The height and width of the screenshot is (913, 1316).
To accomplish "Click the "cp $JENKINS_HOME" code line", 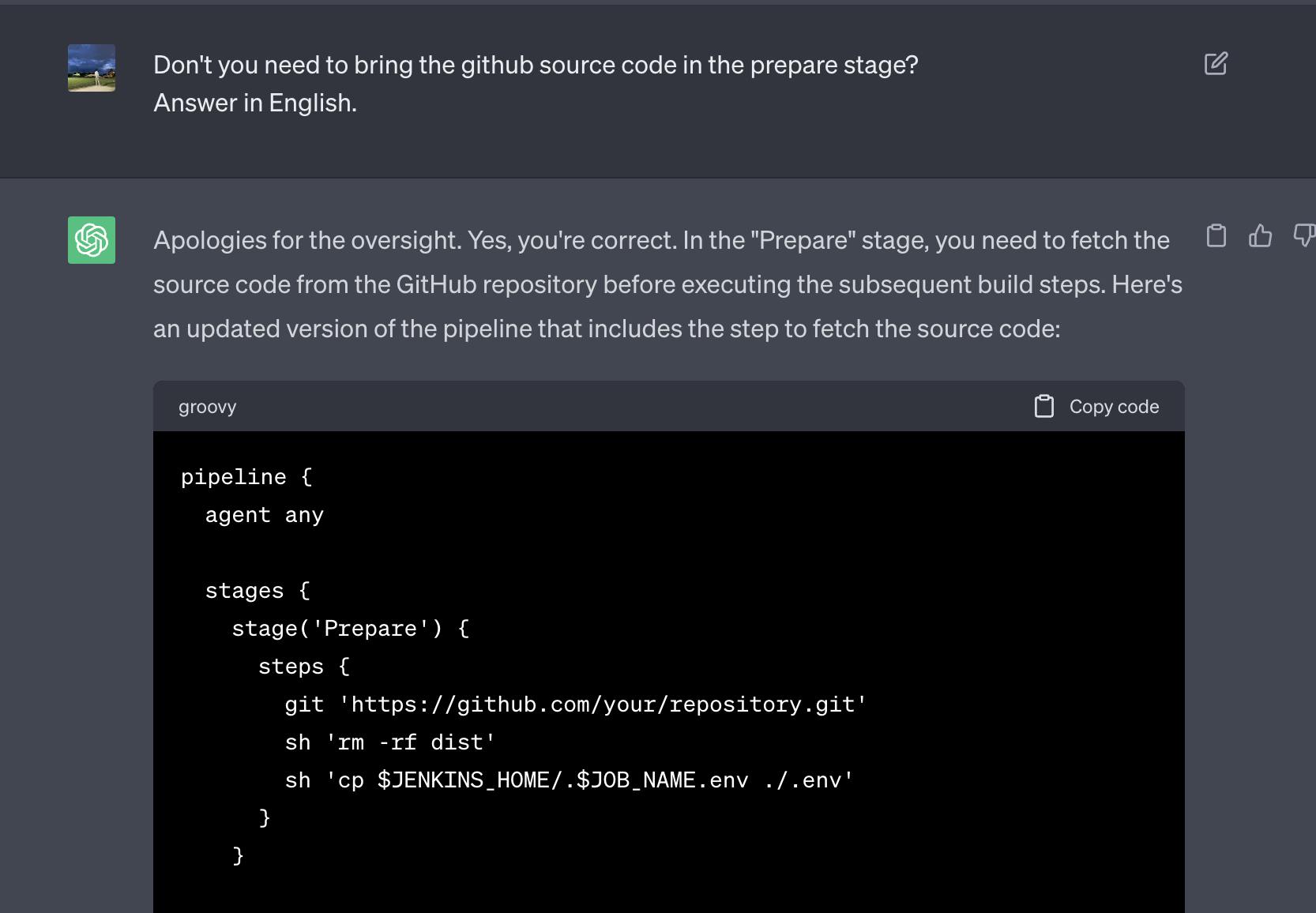I will point(569,780).
